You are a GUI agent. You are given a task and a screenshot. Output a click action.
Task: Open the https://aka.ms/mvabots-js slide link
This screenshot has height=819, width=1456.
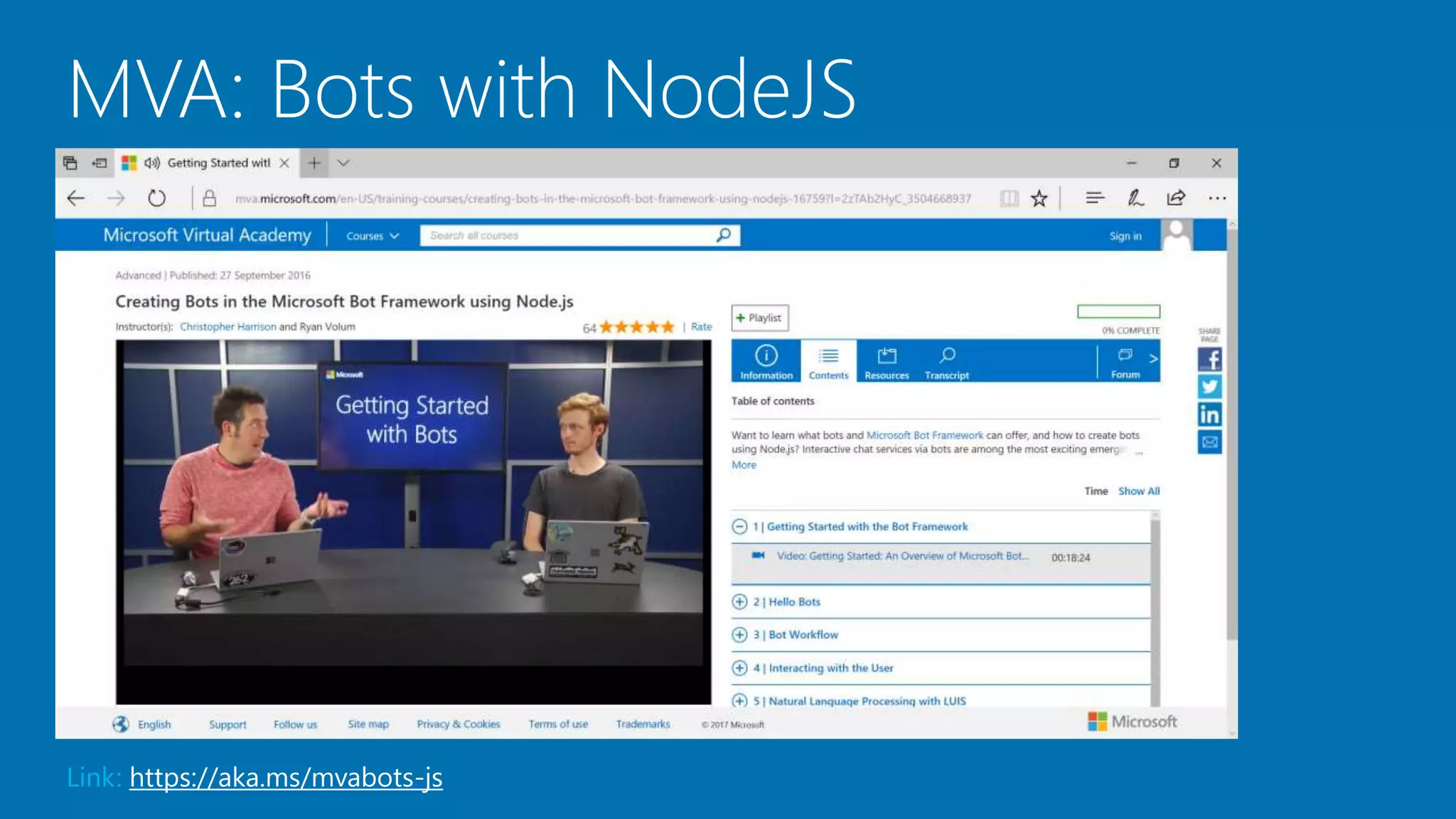286,777
